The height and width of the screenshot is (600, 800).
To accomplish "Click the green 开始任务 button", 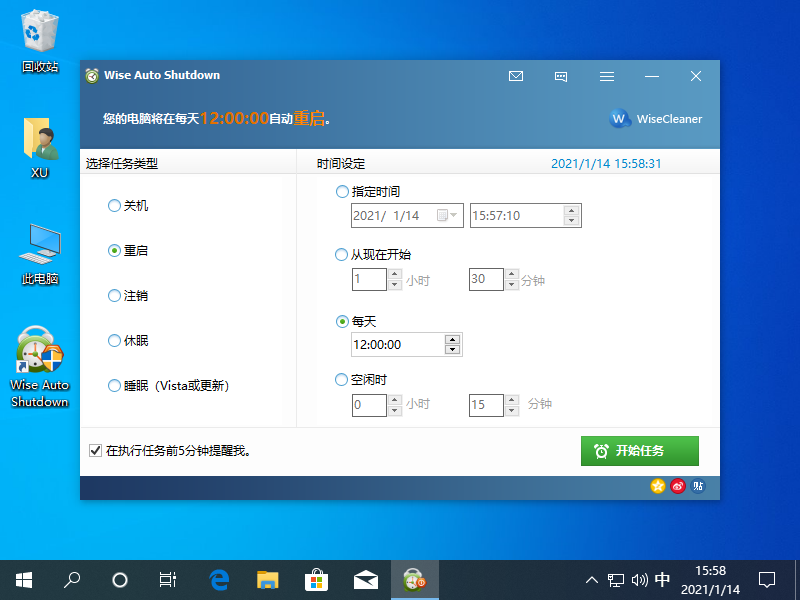I will point(639,451).
